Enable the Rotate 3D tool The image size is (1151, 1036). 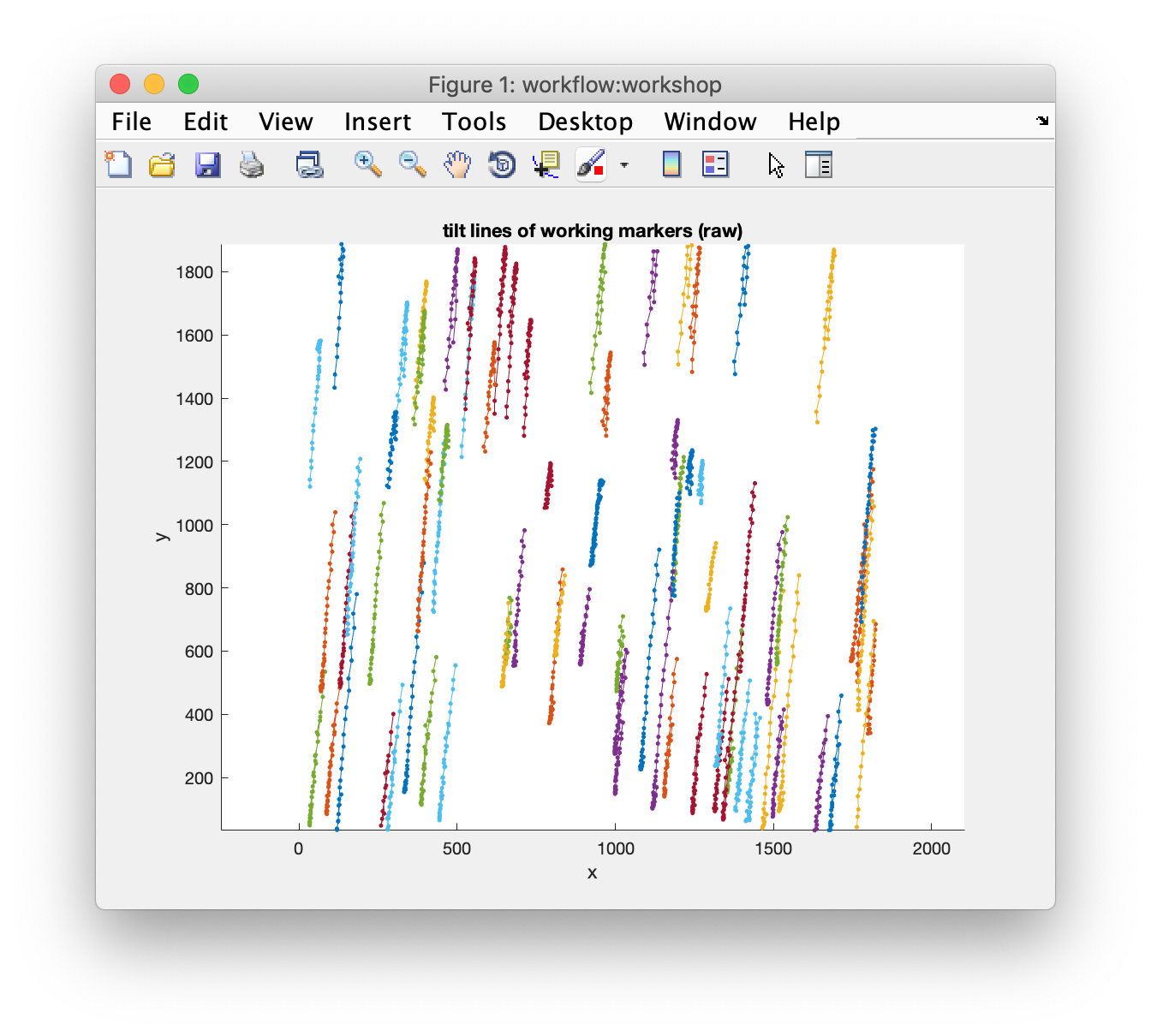(502, 164)
